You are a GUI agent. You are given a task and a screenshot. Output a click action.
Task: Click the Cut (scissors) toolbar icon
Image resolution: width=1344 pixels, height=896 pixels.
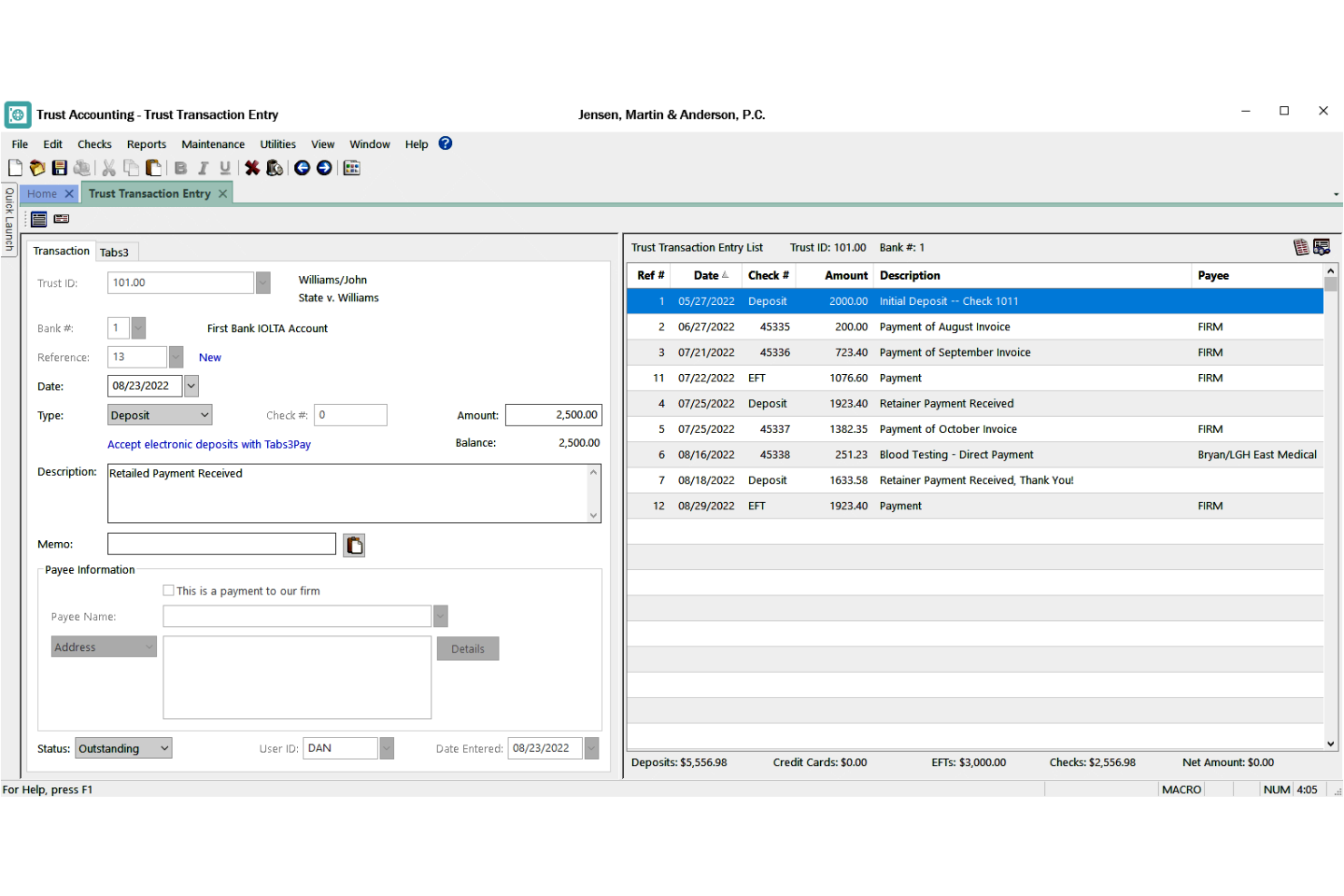coord(108,168)
